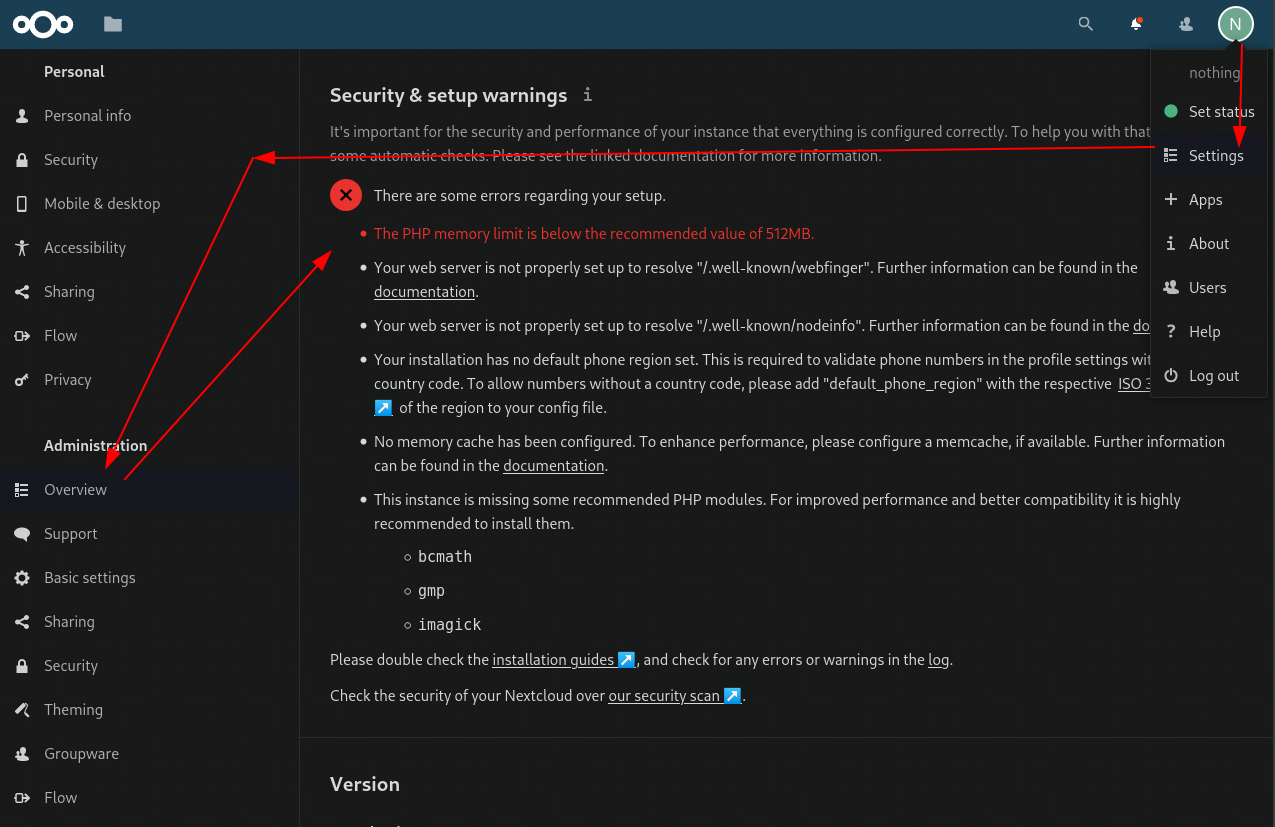1275x827 pixels.
Task: Open the log link
Action: point(938,660)
